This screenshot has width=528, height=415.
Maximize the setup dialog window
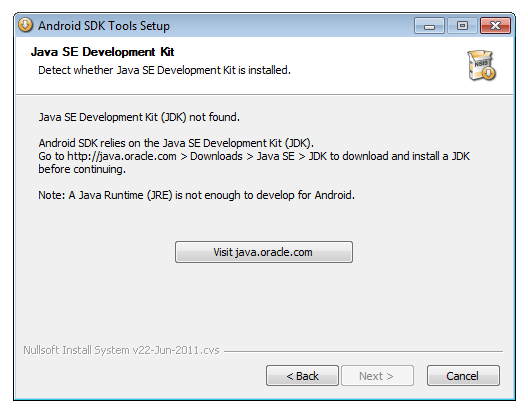coord(462,26)
